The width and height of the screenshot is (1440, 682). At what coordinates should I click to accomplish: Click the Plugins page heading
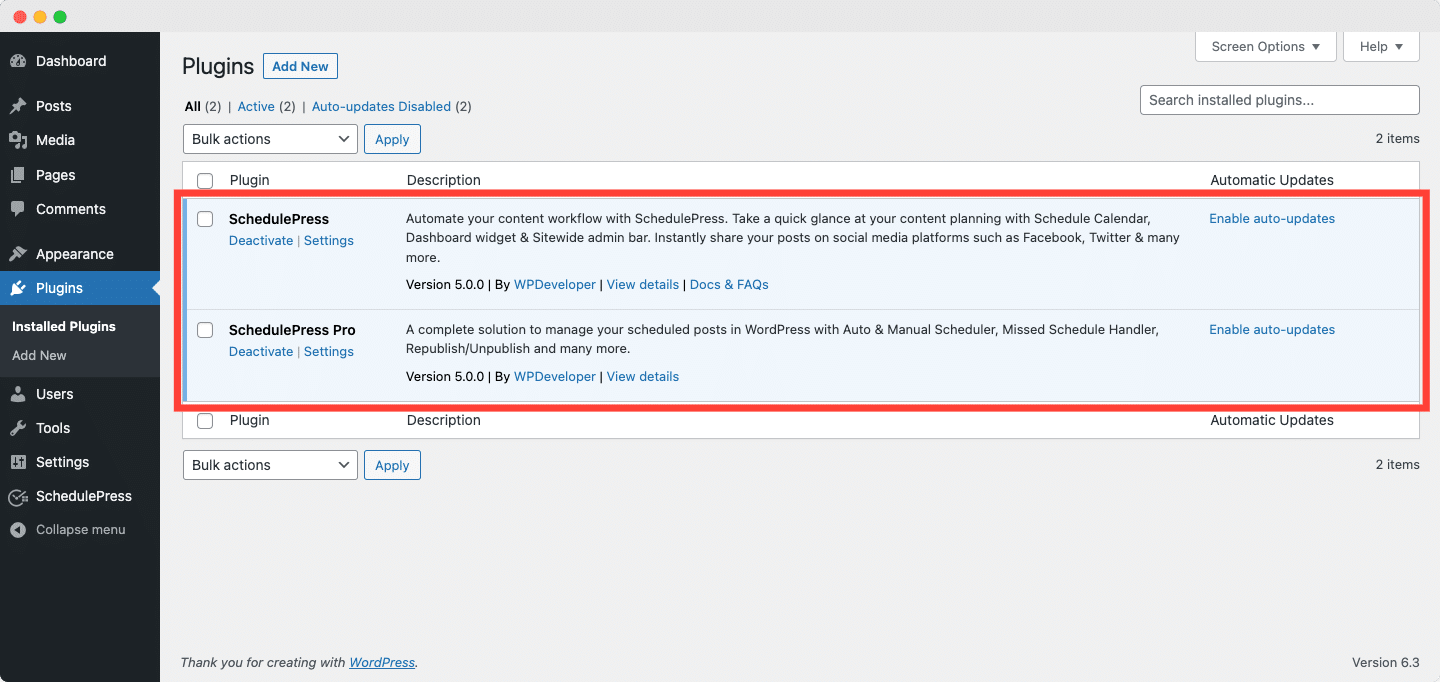tap(218, 66)
